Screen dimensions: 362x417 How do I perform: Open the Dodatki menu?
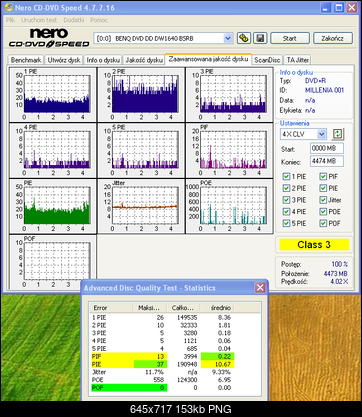(x=74, y=20)
